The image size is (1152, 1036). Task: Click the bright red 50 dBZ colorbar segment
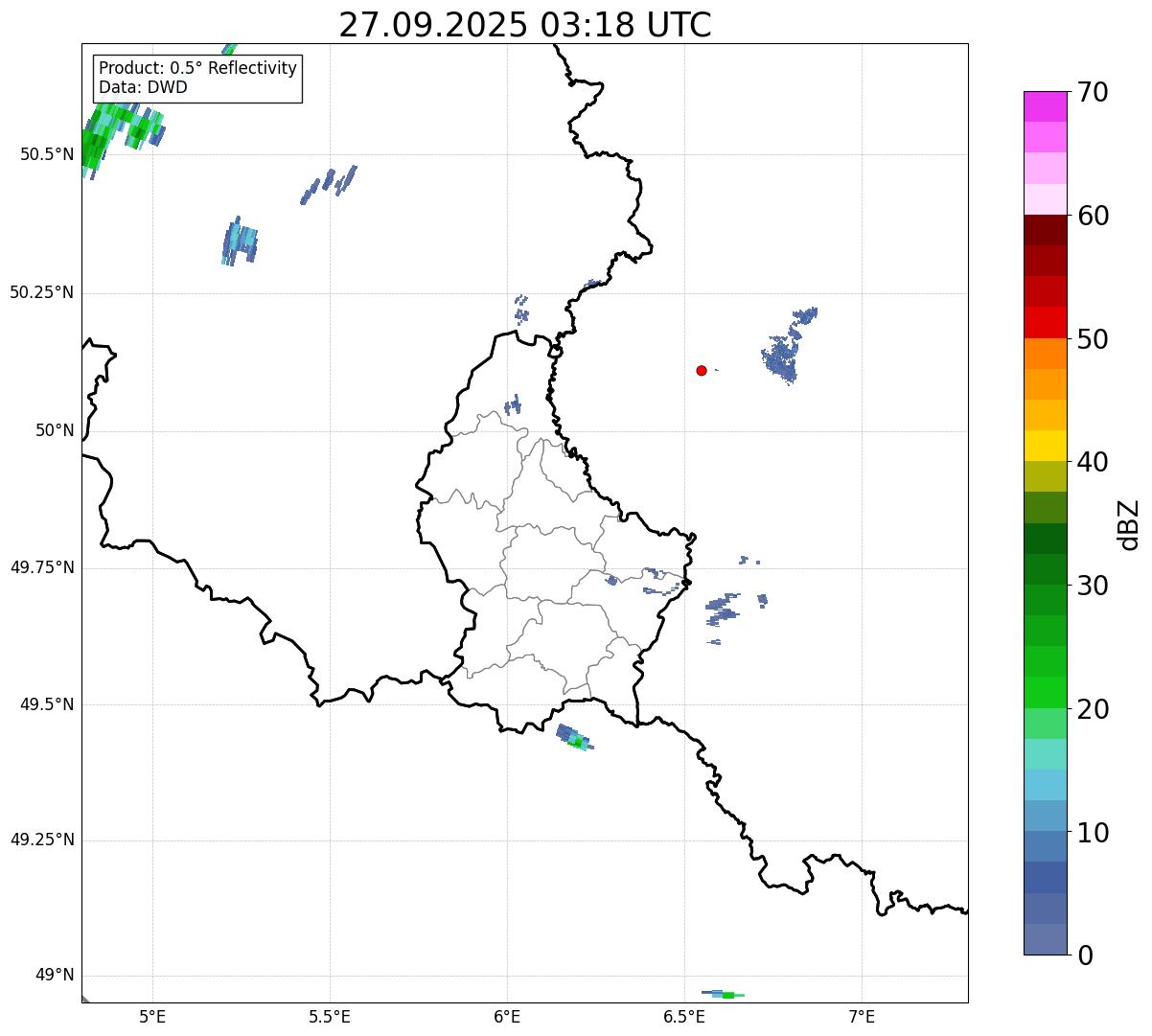[1045, 322]
